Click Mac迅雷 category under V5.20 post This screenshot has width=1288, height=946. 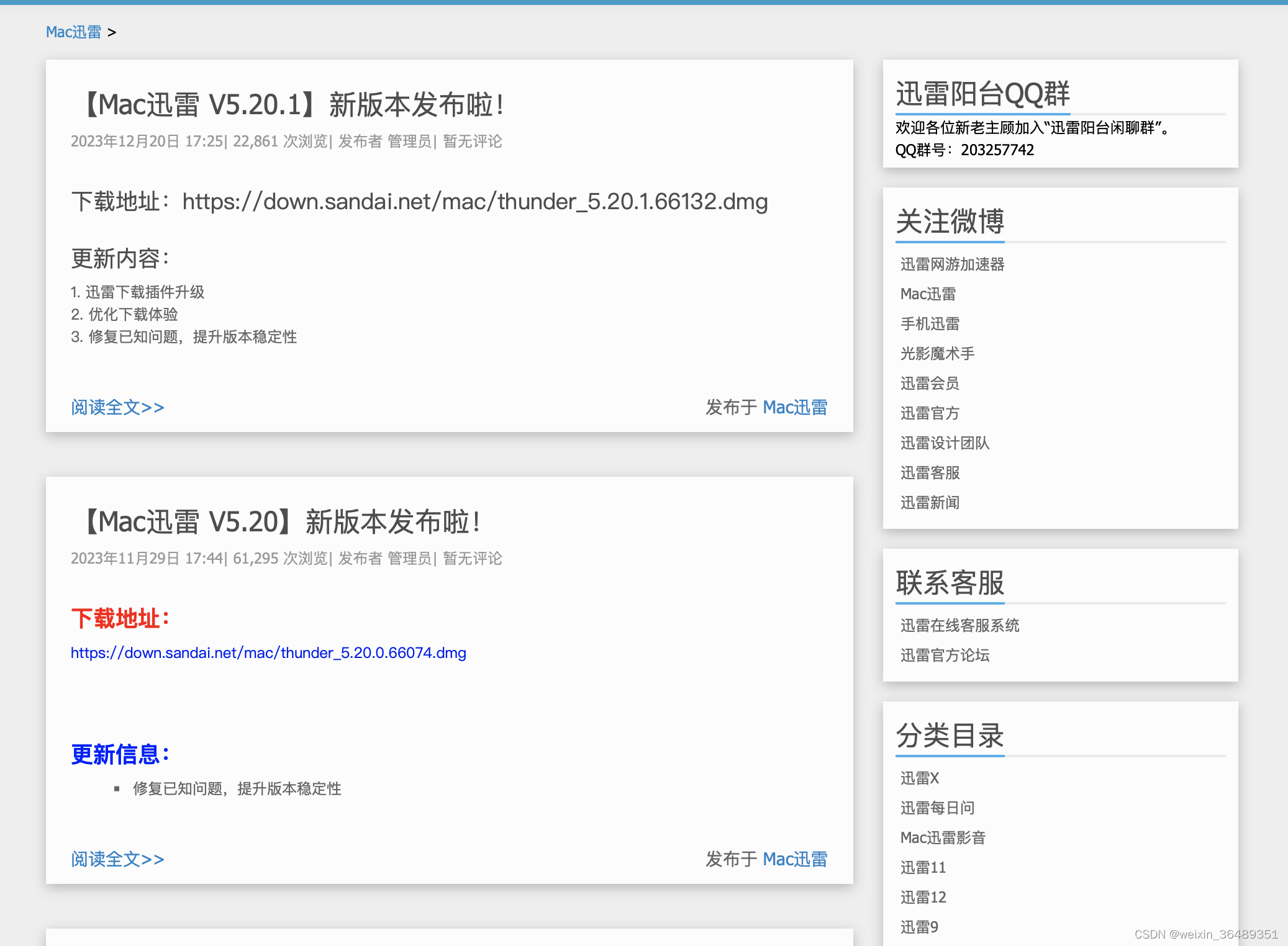click(795, 860)
